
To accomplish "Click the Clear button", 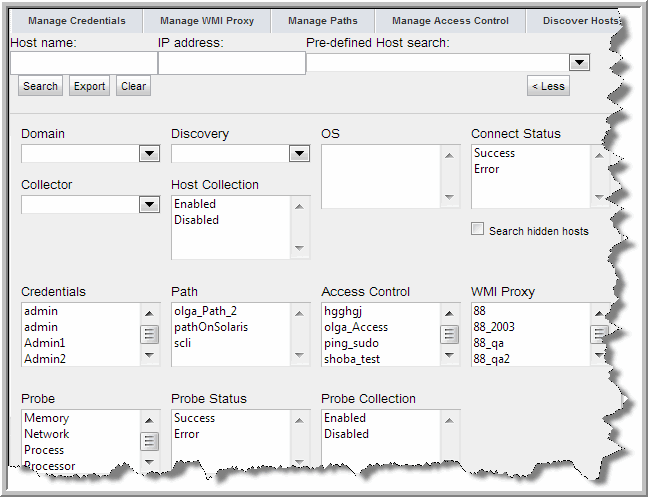I will [x=133, y=86].
